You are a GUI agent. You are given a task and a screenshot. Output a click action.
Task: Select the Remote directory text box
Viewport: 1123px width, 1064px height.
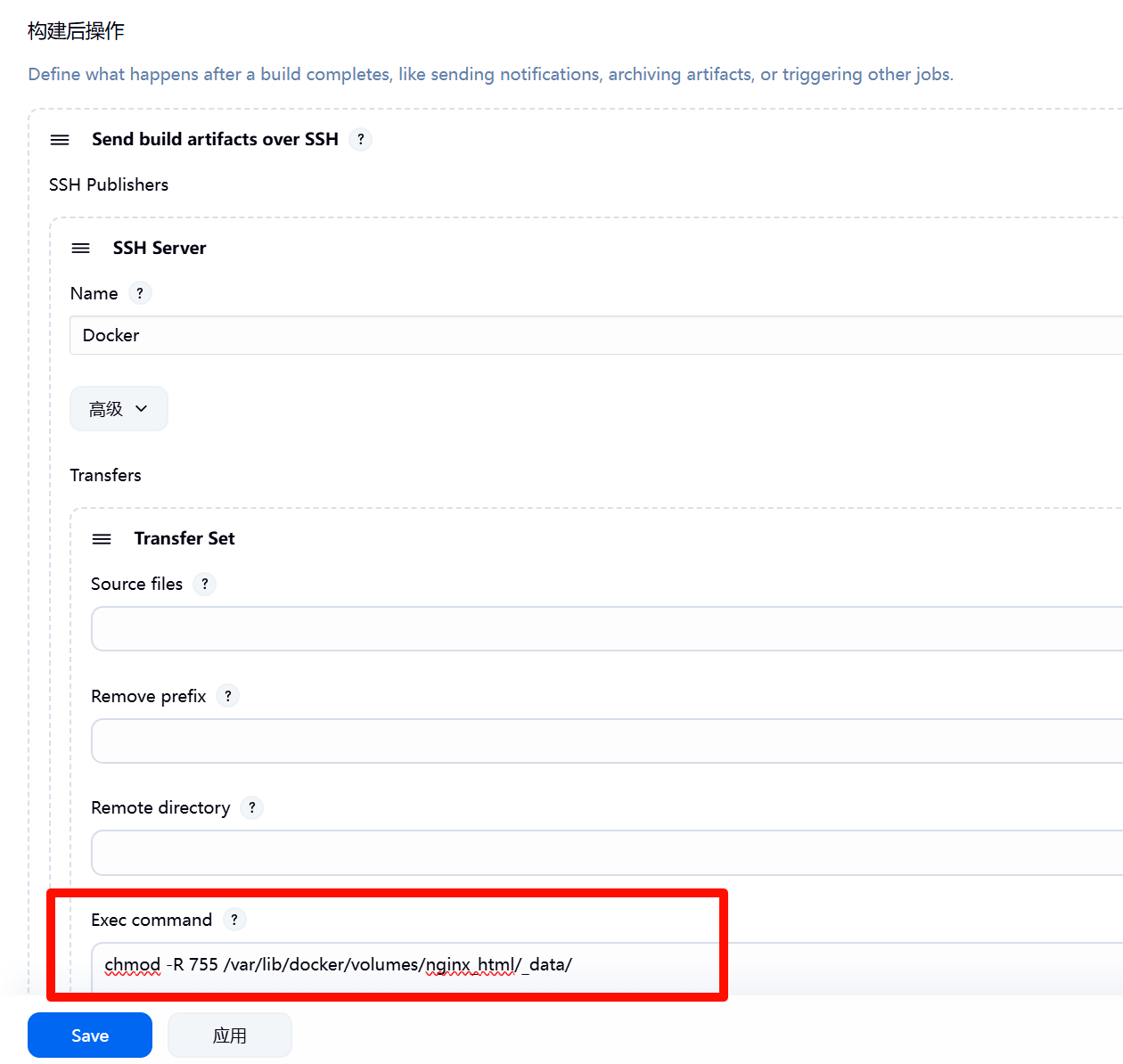pos(606,853)
